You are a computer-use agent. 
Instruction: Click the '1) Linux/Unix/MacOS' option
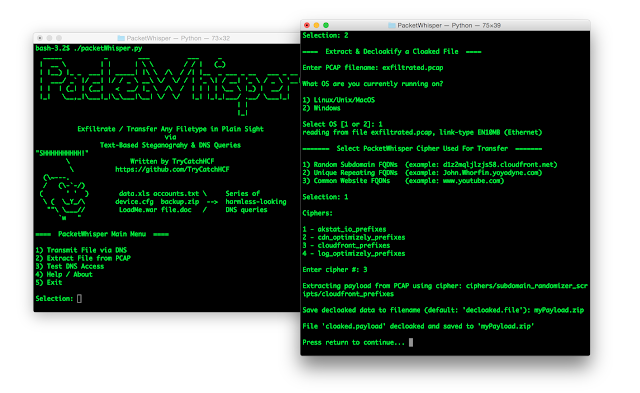point(339,100)
